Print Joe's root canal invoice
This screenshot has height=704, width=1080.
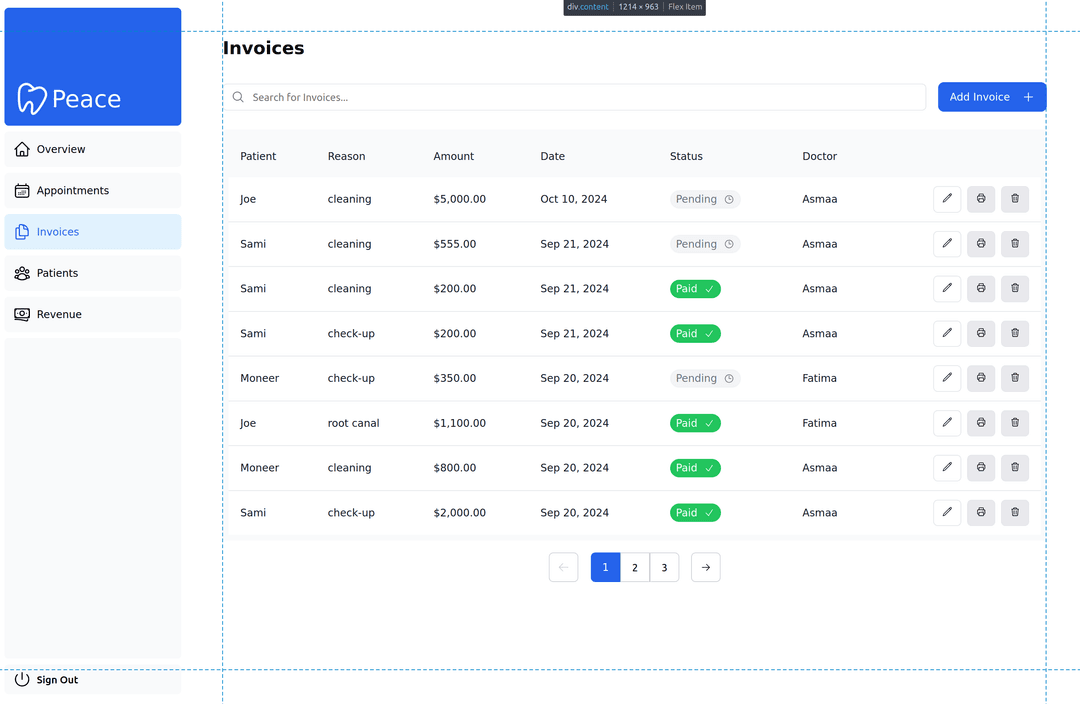click(x=981, y=423)
